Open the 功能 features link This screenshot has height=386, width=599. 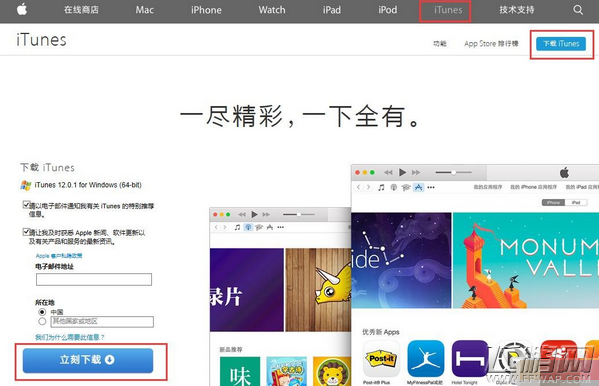440,44
